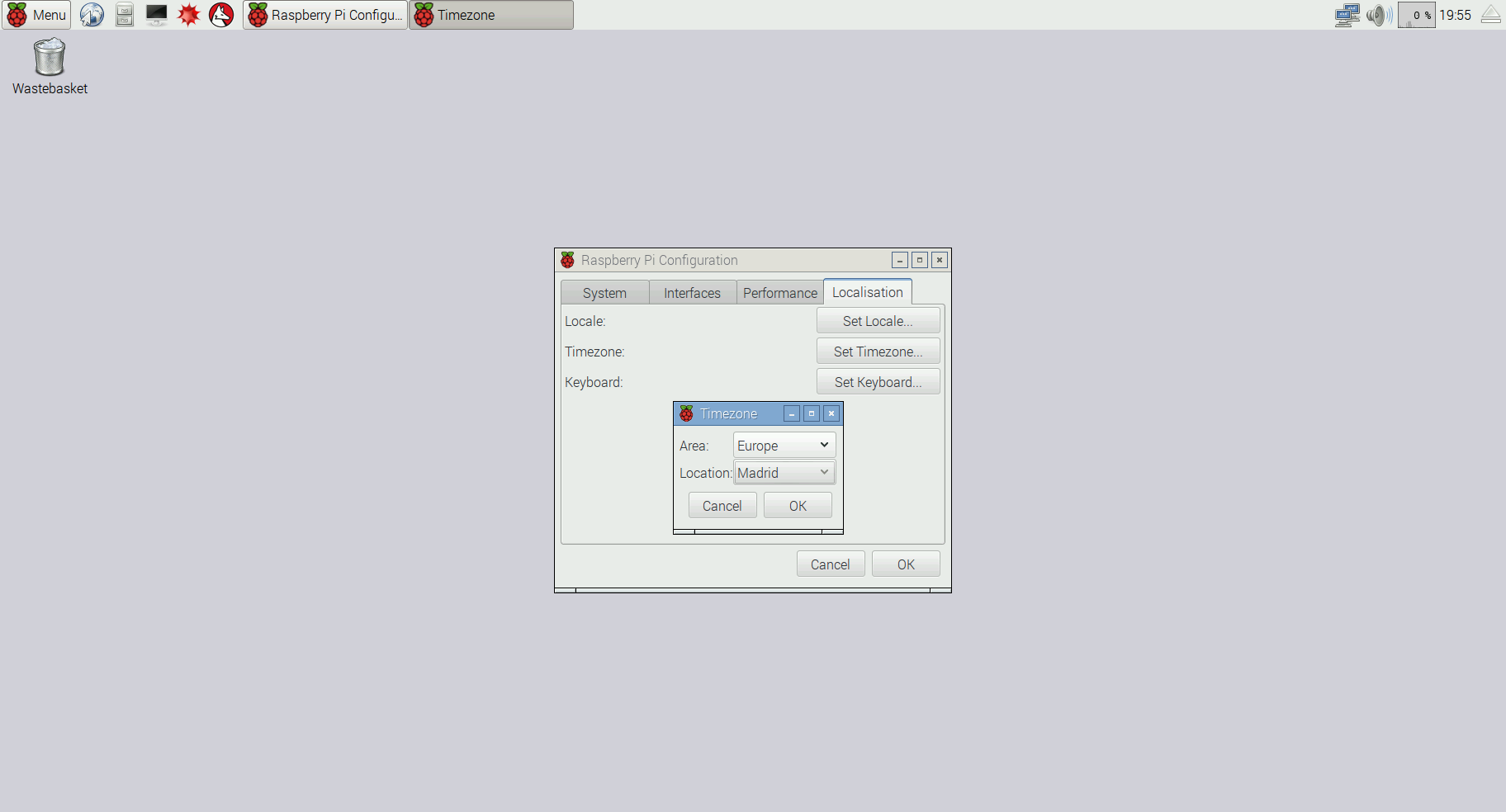Open the Mathematica red spiky icon

point(189,15)
